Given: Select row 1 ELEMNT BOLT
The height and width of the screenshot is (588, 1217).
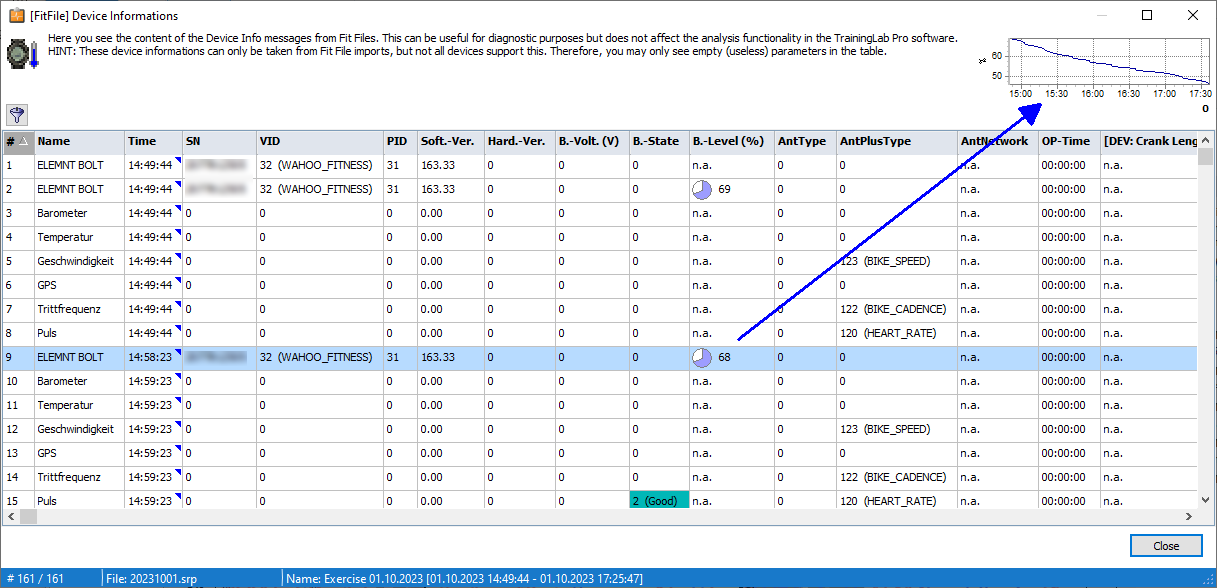Looking at the screenshot, I should (x=600, y=165).
